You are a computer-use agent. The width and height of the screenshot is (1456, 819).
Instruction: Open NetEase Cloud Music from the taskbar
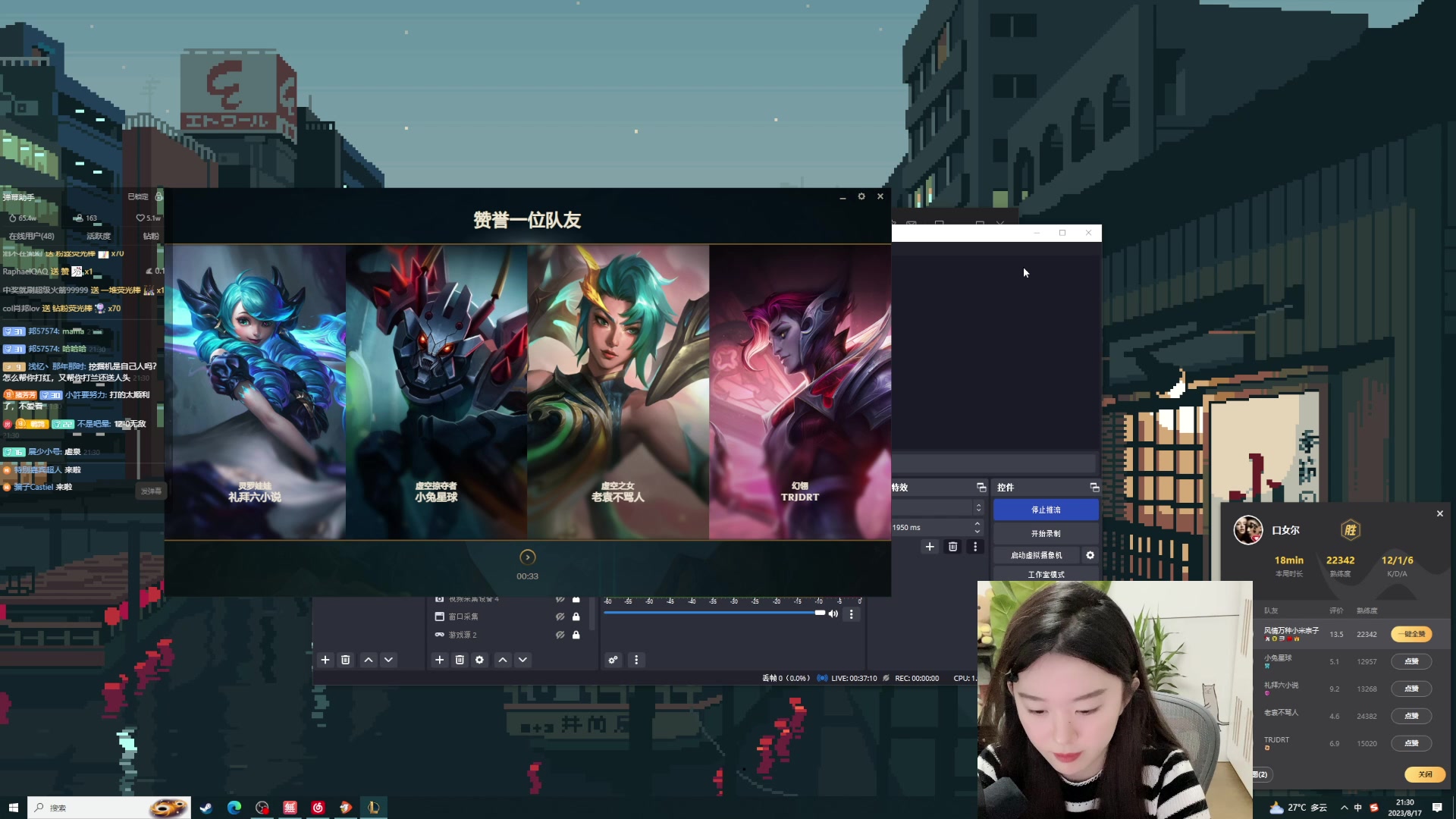click(318, 808)
